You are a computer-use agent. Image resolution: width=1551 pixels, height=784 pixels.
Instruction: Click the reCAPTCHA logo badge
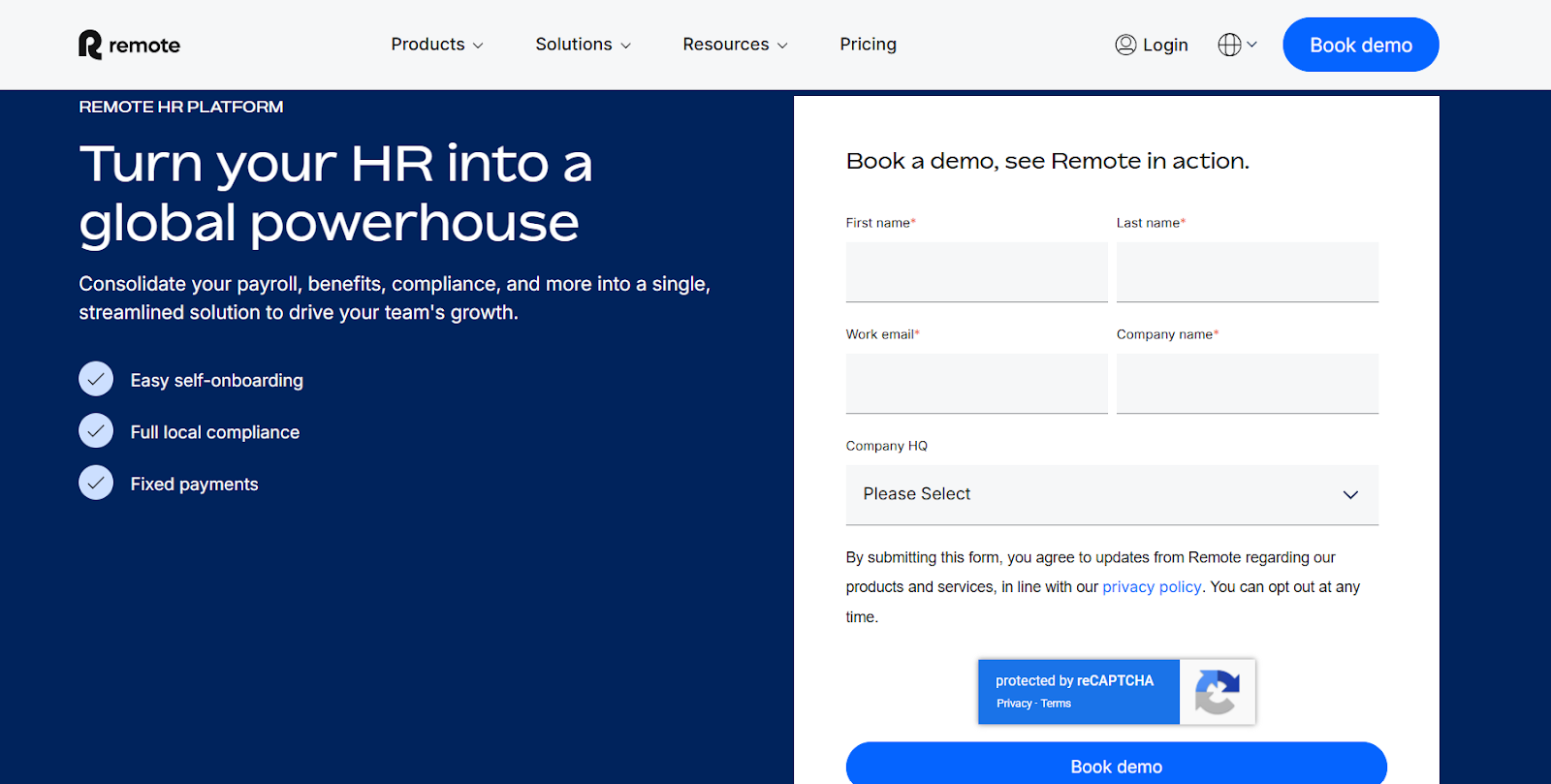coord(1218,692)
